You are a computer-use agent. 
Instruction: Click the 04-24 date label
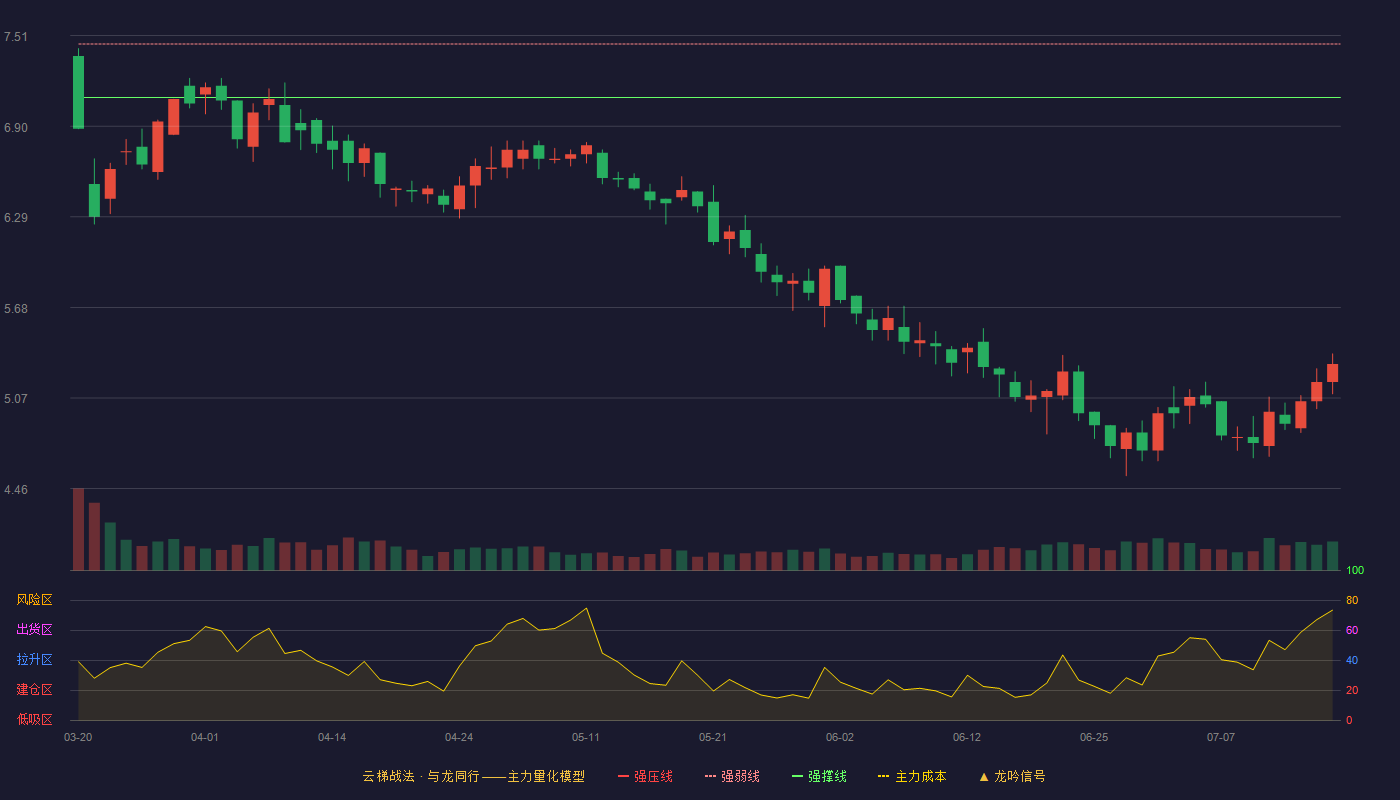459,737
